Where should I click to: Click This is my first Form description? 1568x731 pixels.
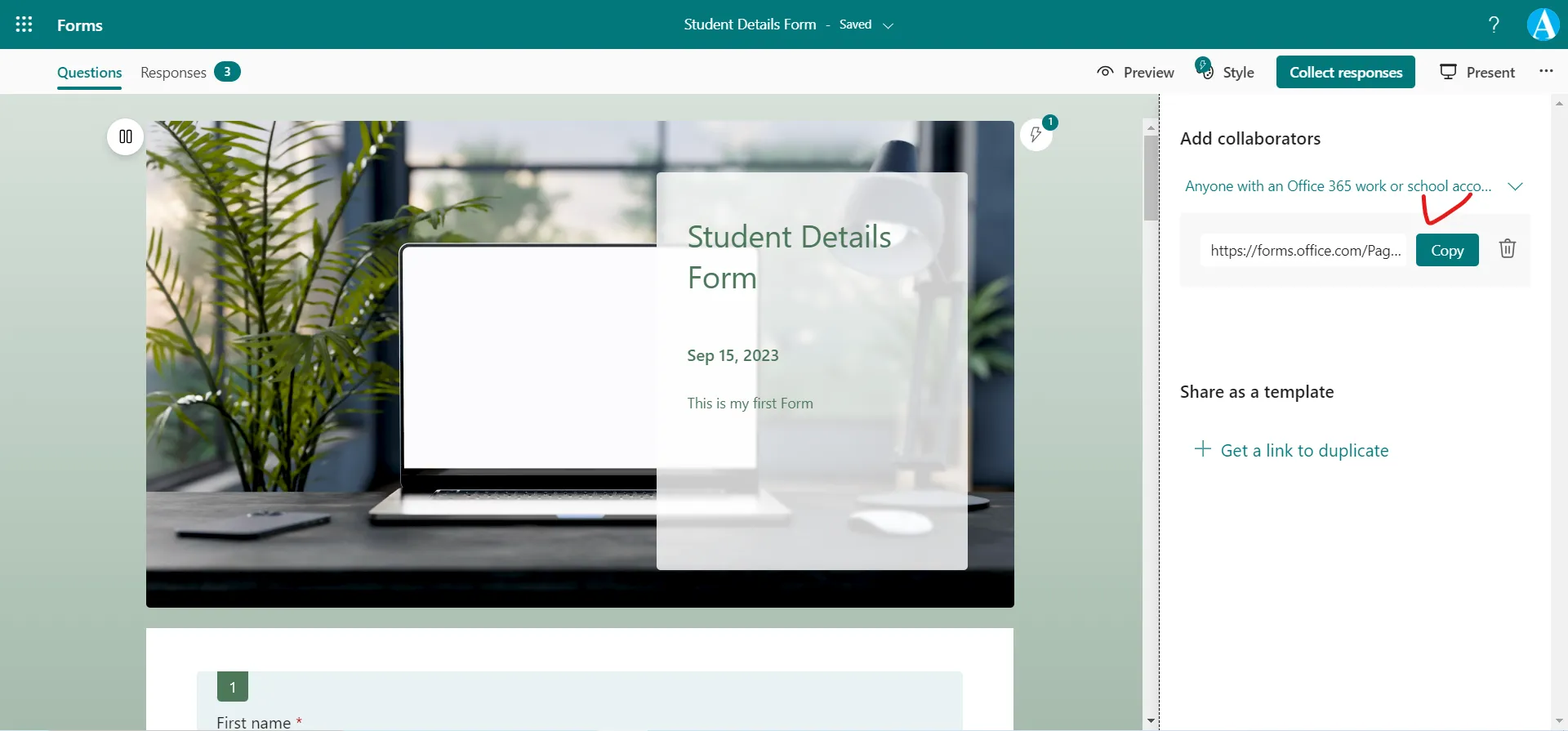pyautogui.click(x=750, y=403)
